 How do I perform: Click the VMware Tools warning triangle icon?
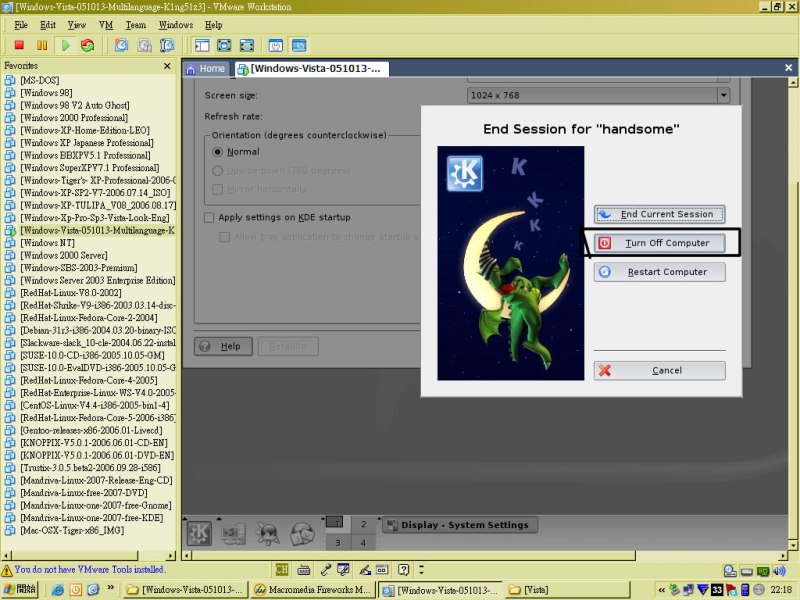pos(7,570)
